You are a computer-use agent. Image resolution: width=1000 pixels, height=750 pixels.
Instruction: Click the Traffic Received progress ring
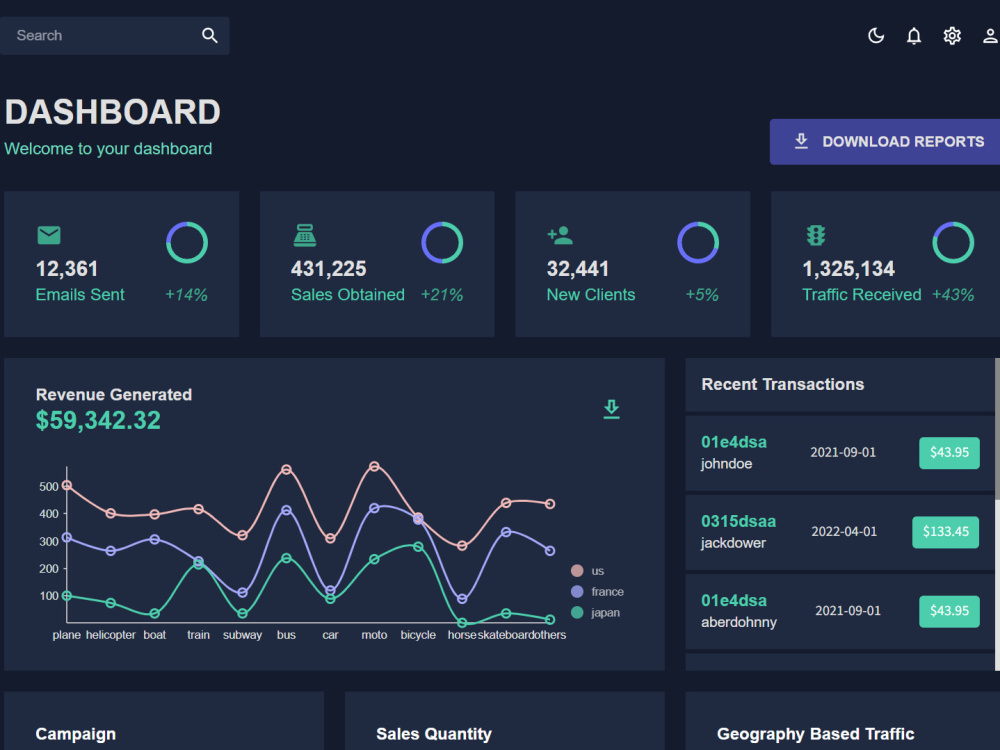953,242
